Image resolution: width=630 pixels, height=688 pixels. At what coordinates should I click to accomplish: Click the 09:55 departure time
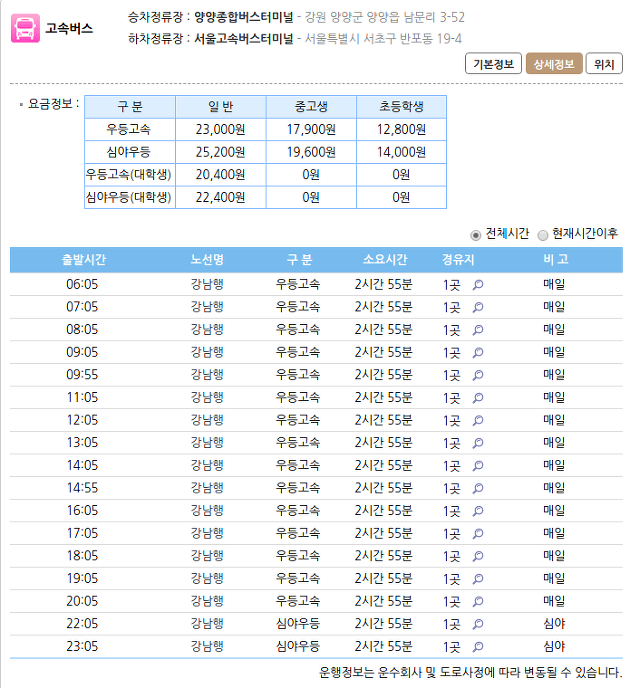tap(82, 375)
